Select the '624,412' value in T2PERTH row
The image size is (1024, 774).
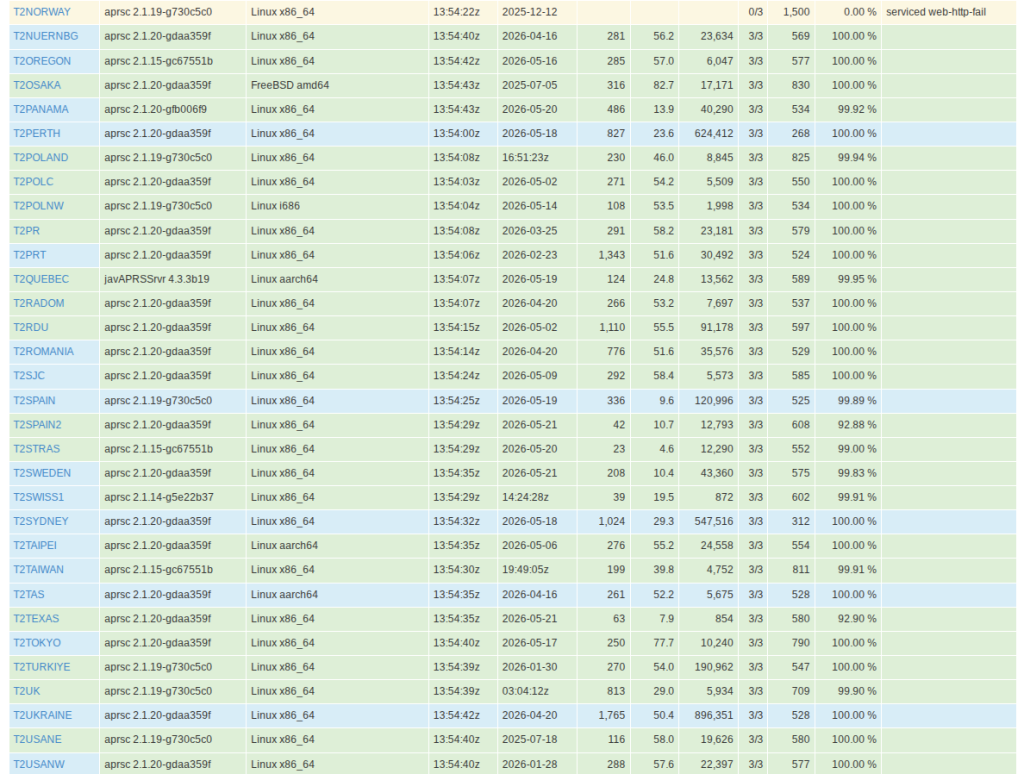click(x=714, y=133)
